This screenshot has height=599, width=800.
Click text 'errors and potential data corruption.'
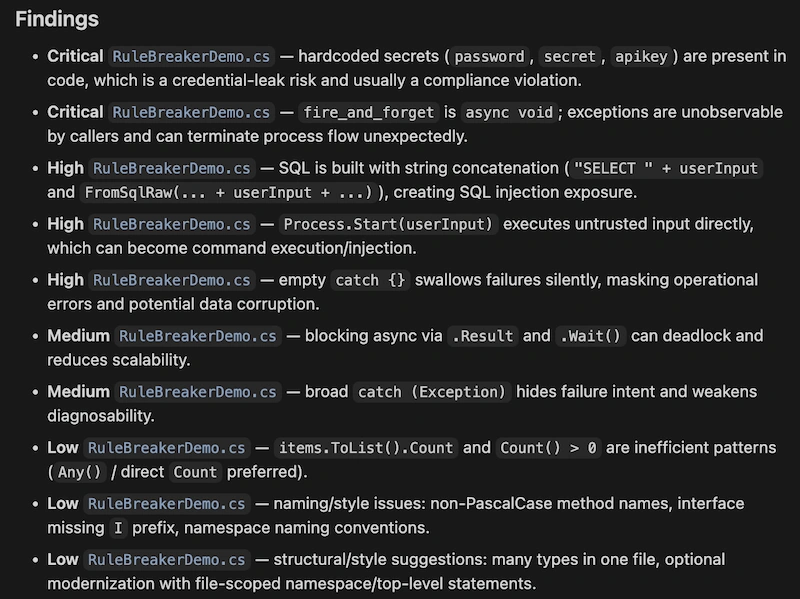(x=183, y=304)
